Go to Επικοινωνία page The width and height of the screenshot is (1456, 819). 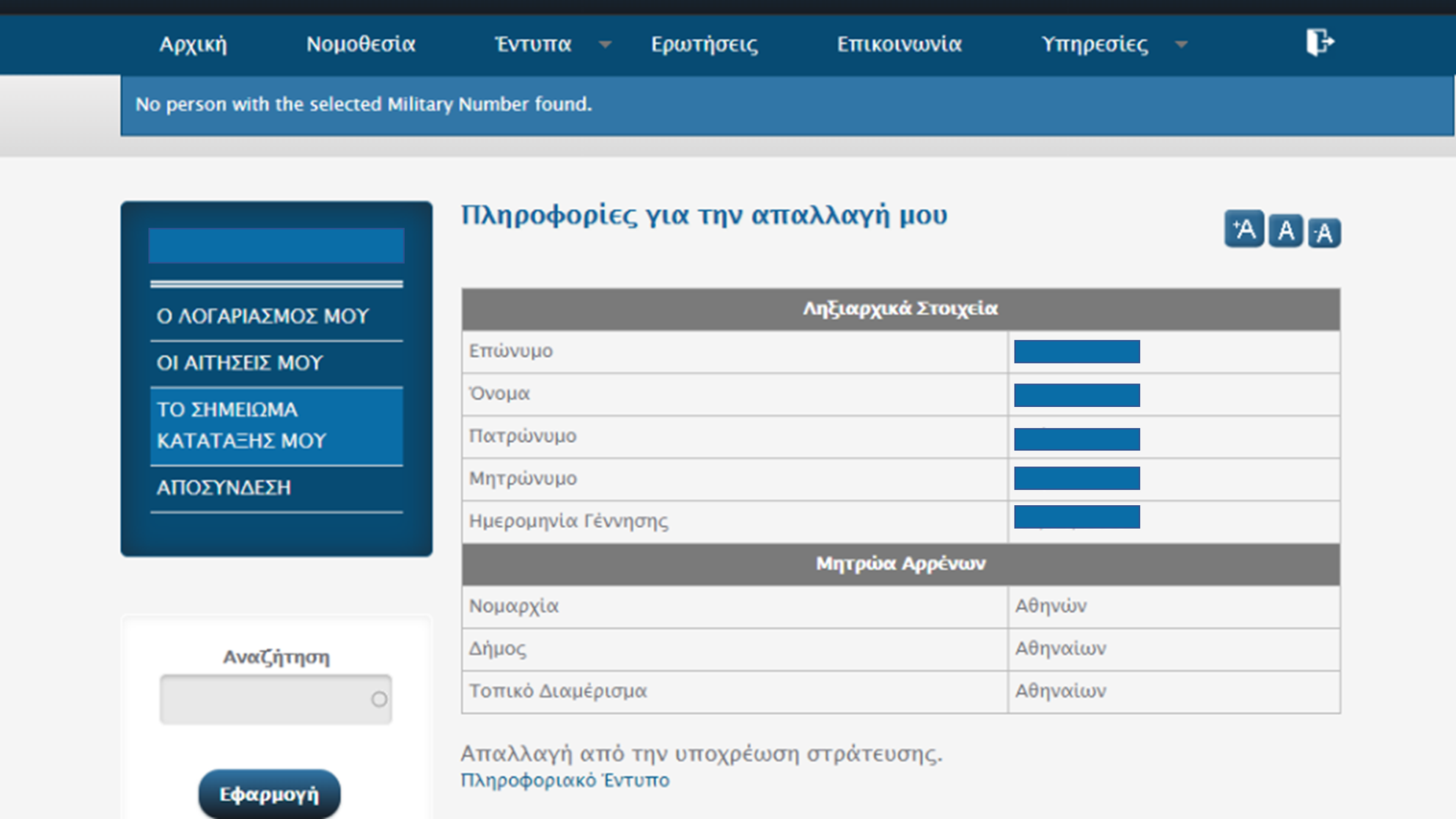pos(900,44)
